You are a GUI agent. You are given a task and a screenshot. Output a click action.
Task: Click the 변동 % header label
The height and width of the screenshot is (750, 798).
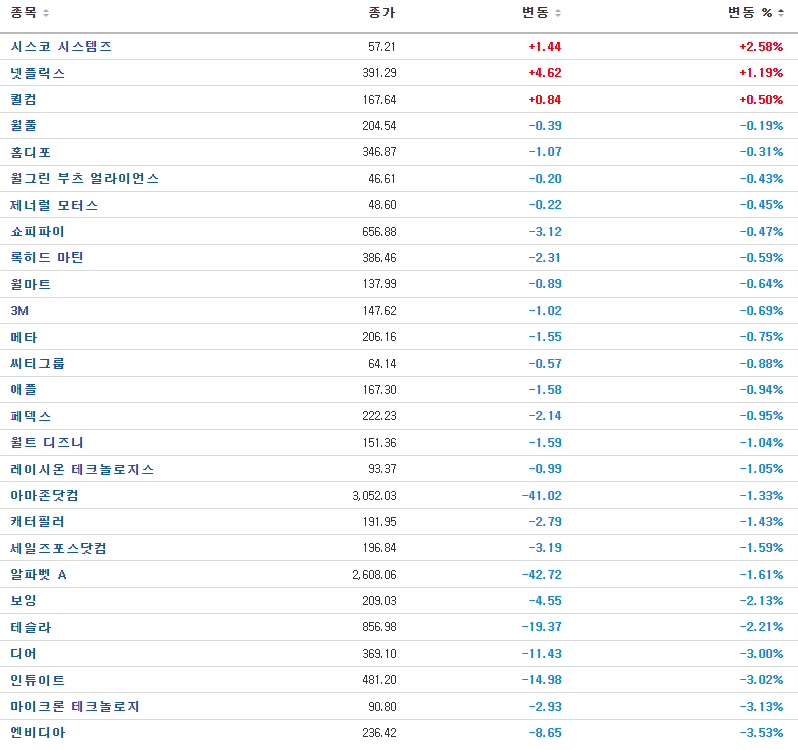[750, 13]
